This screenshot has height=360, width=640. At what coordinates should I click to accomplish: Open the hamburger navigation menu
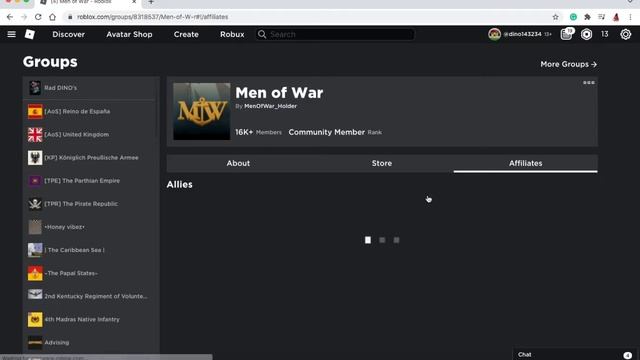point(11,34)
